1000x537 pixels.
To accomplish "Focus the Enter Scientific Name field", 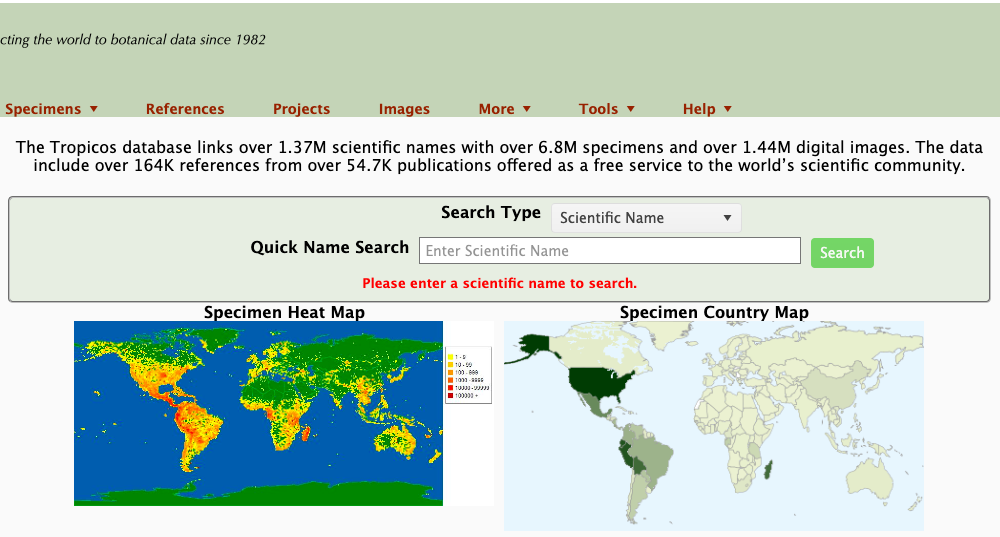I will point(609,251).
